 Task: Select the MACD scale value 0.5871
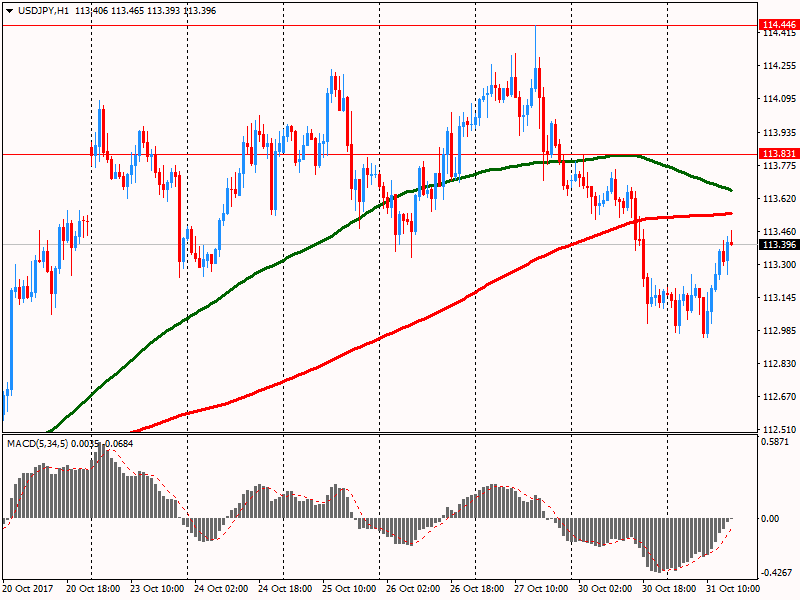coord(774,442)
